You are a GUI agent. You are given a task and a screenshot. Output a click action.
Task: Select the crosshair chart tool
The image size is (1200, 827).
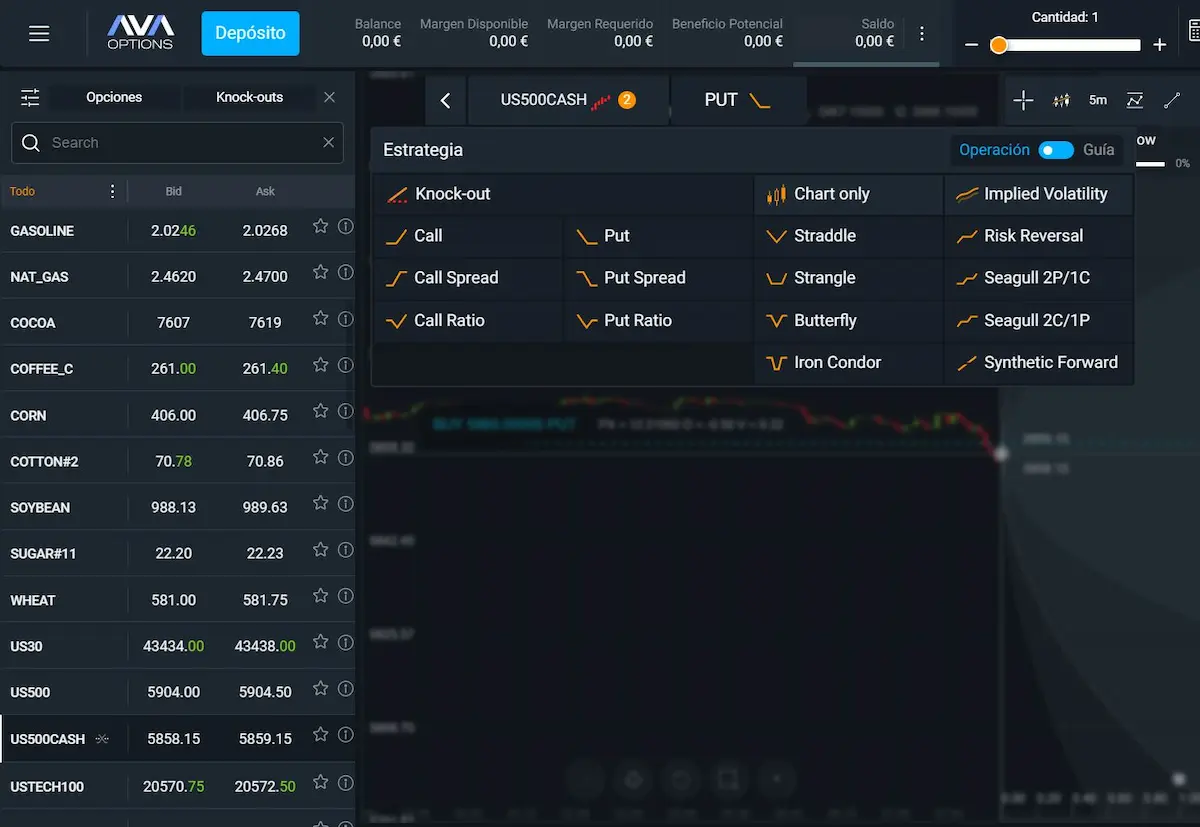point(1023,100)
